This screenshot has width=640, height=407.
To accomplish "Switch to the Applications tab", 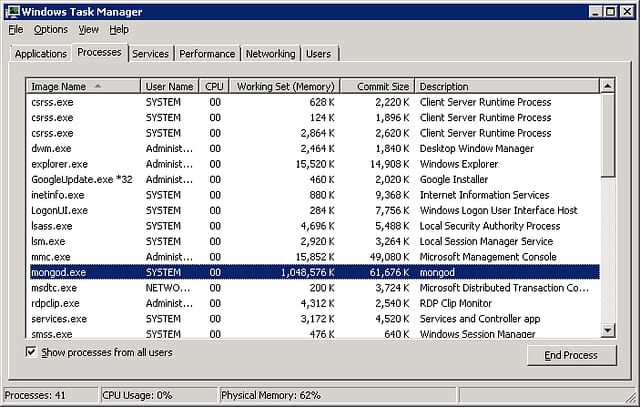I will pos(40,54).
